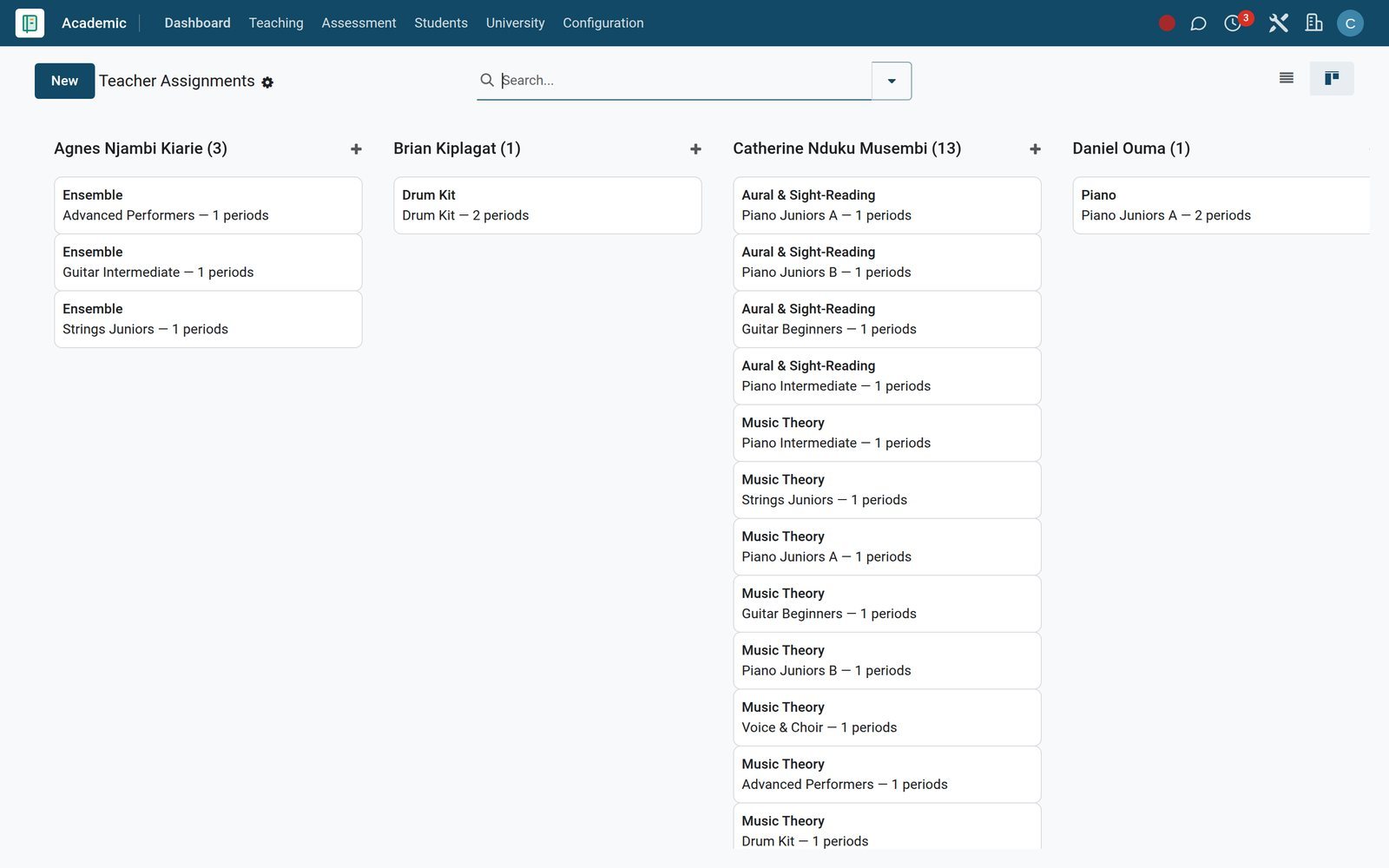Open the user avatar menu
This screenshot has height=868, width=1389.
(x=1350, y=23)
